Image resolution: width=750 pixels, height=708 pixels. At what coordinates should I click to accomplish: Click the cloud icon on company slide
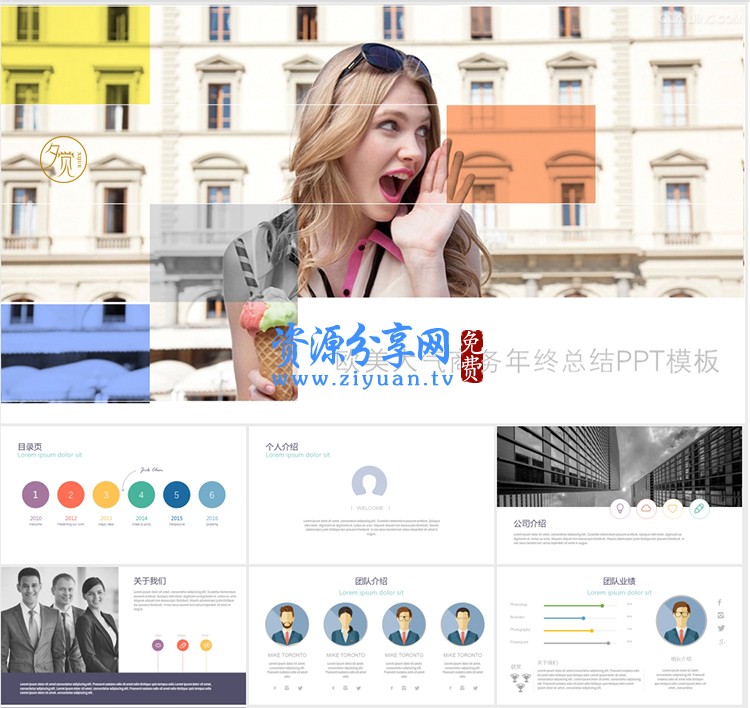coord(646,508)
